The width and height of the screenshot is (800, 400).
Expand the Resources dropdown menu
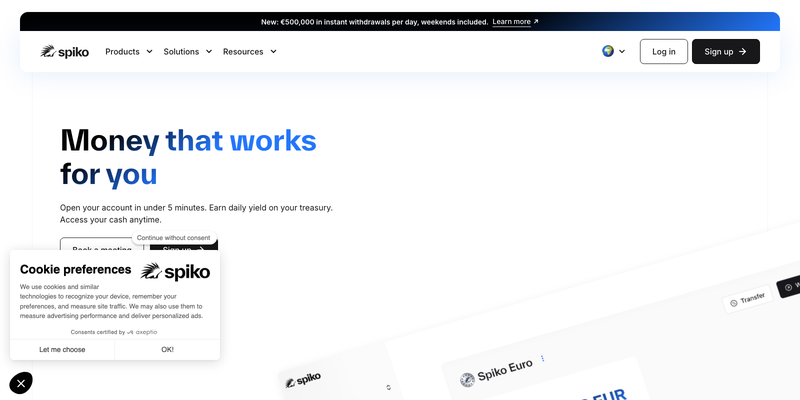249,52
